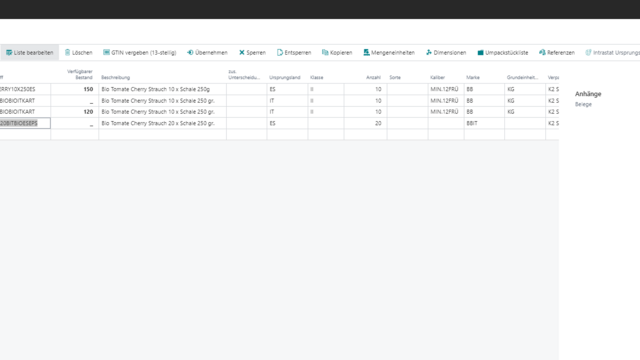
Task: Select description 'Schale 250g' row
Action: (x=156, y=89)
